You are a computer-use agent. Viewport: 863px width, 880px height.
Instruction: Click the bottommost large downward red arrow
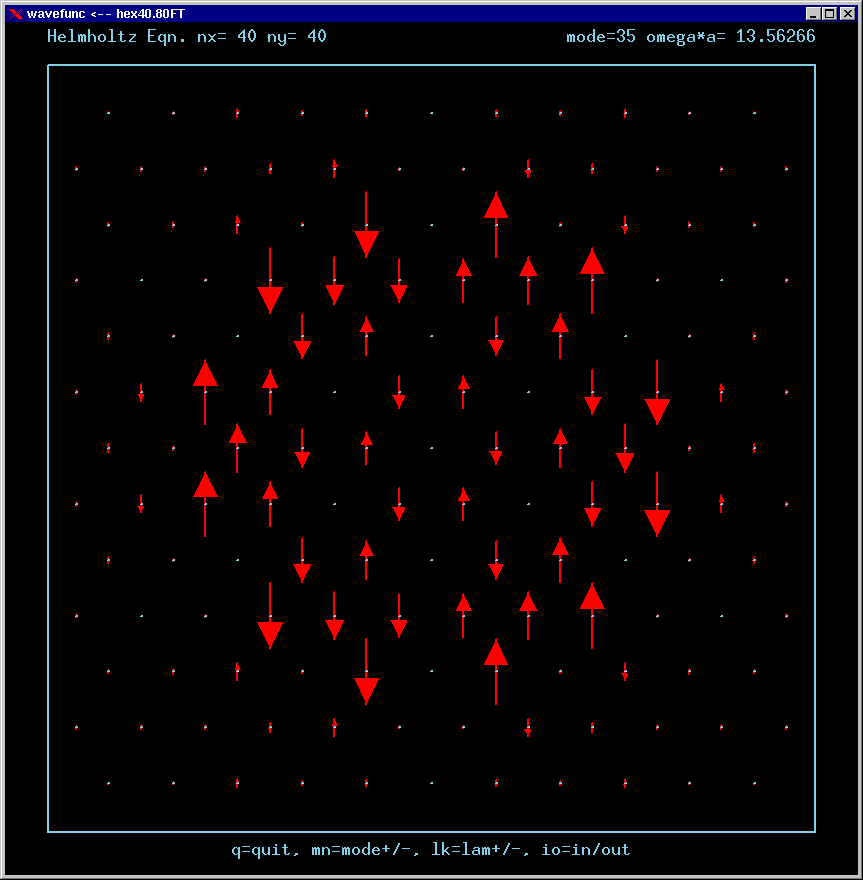click(x=366, y=673)
